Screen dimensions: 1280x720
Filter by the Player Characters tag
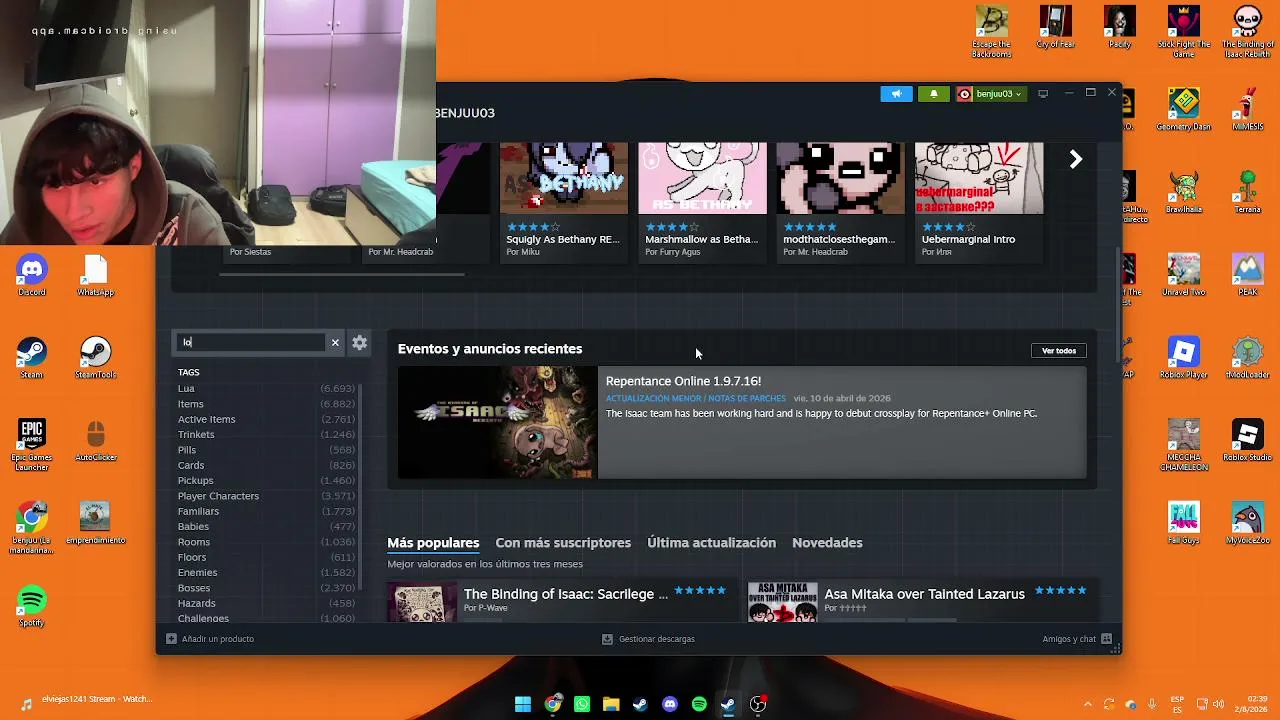click(x=218, y=496)
